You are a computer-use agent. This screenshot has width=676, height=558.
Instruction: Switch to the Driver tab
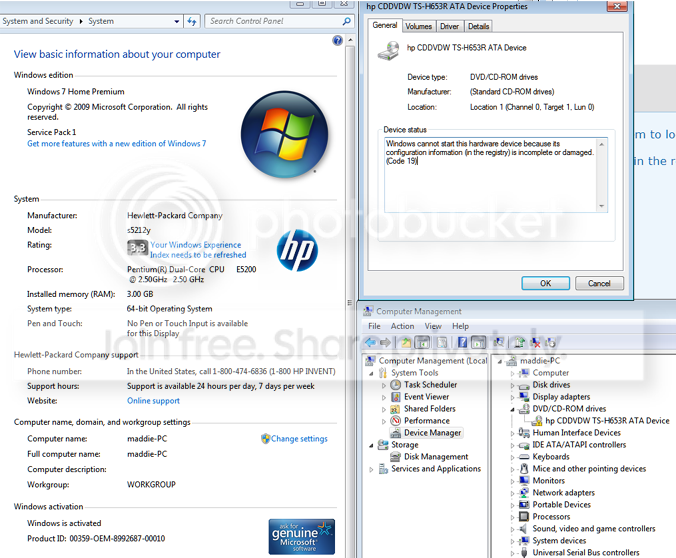449,26
